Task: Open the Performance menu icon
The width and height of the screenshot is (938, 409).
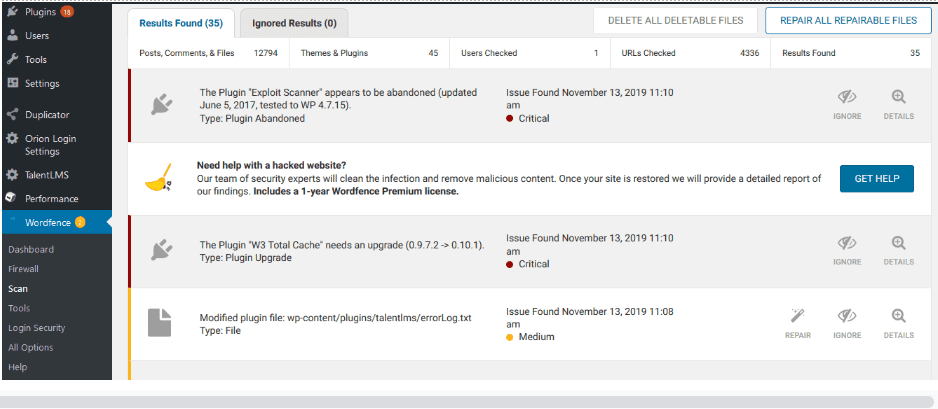Action: coord(11,198)
